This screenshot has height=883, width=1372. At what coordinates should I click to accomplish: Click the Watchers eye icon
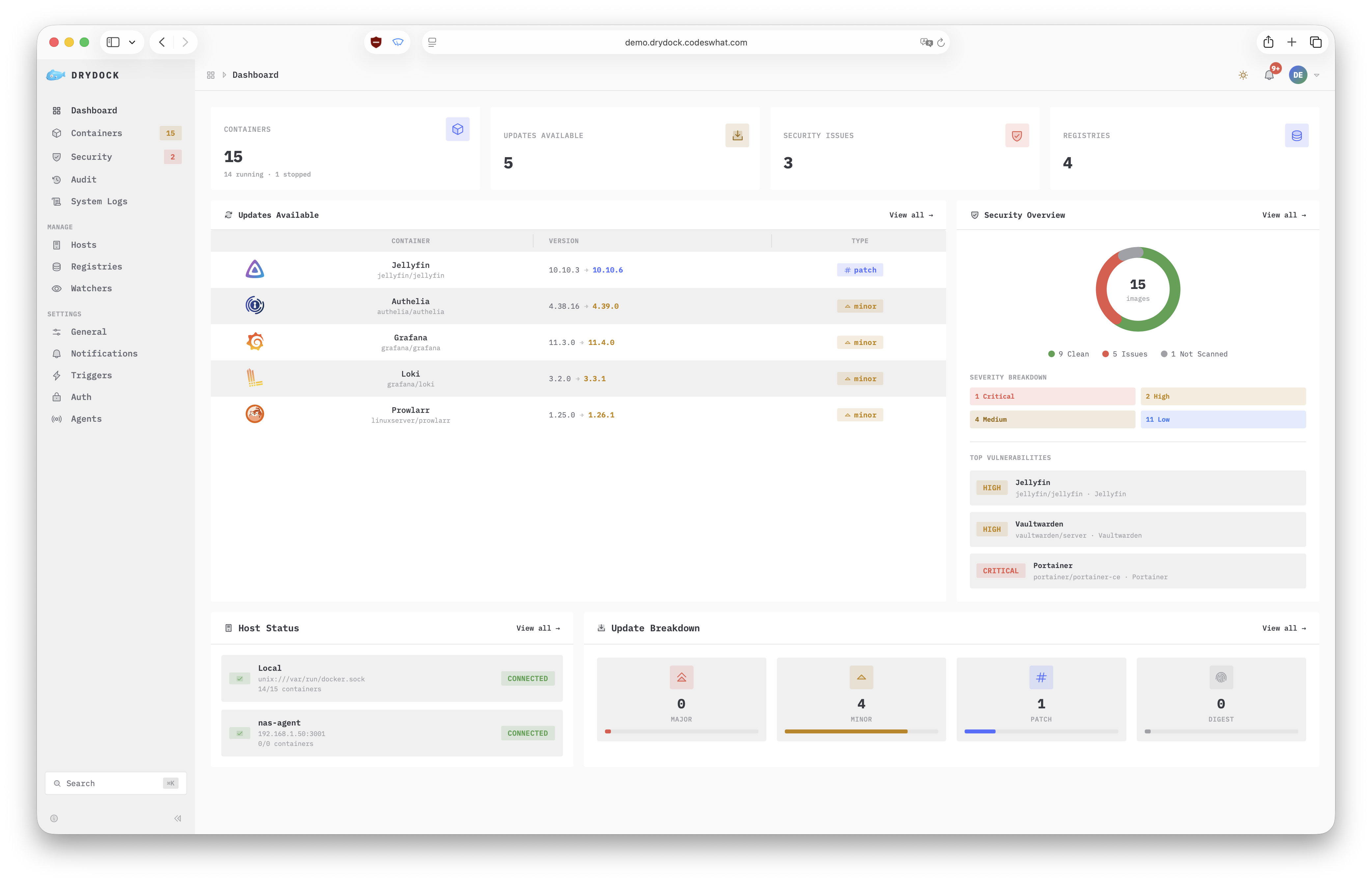click(57, 288)
